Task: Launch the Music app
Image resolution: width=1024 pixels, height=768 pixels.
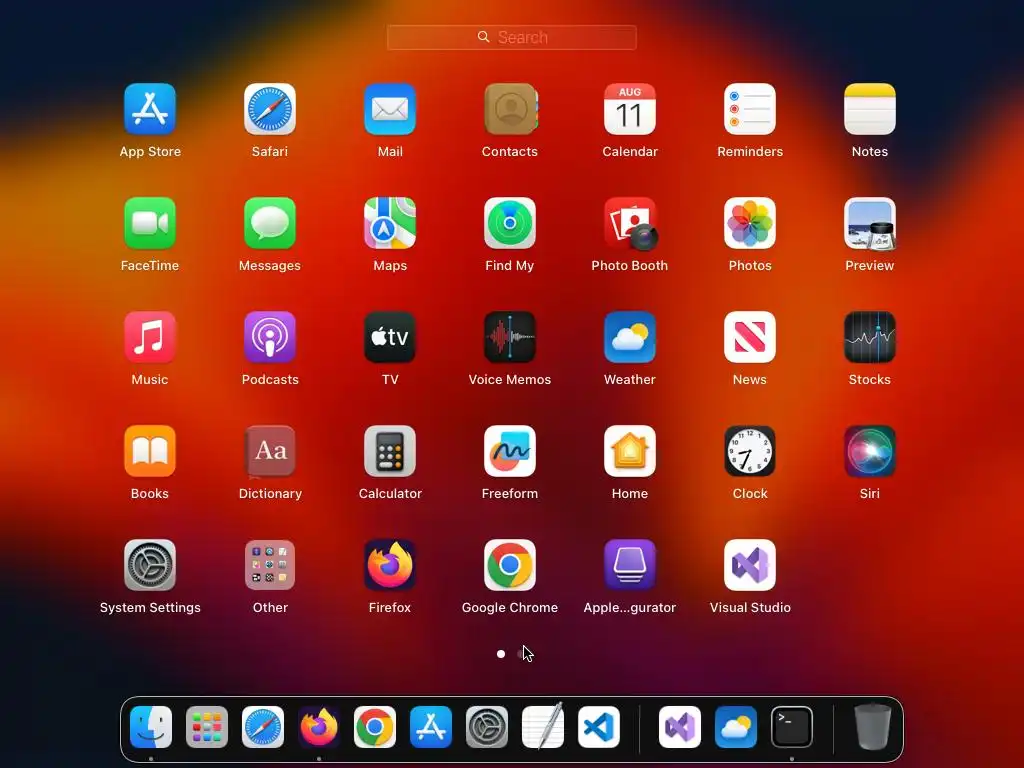Action: 150,337
